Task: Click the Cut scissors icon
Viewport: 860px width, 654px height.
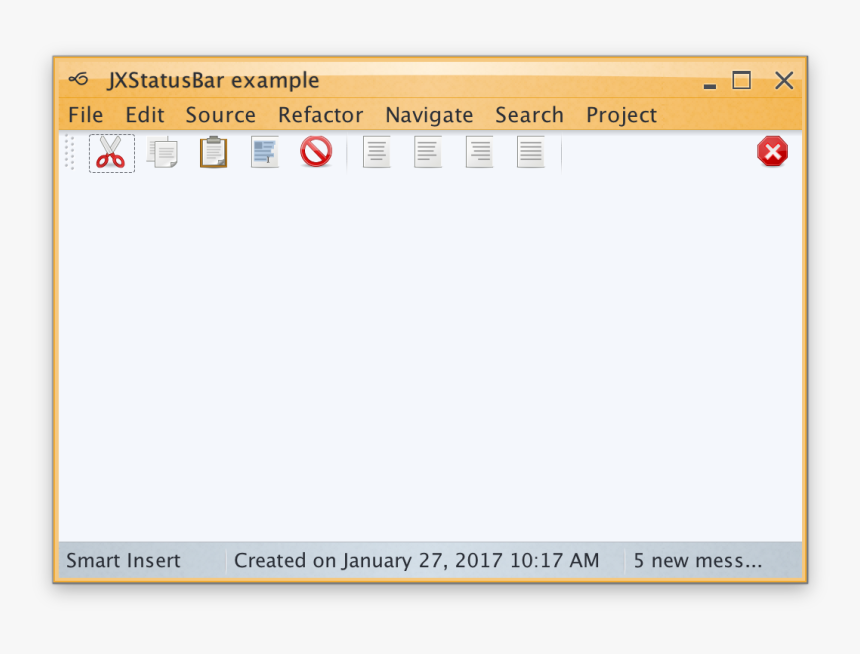Action: click(x=111, y=153)
